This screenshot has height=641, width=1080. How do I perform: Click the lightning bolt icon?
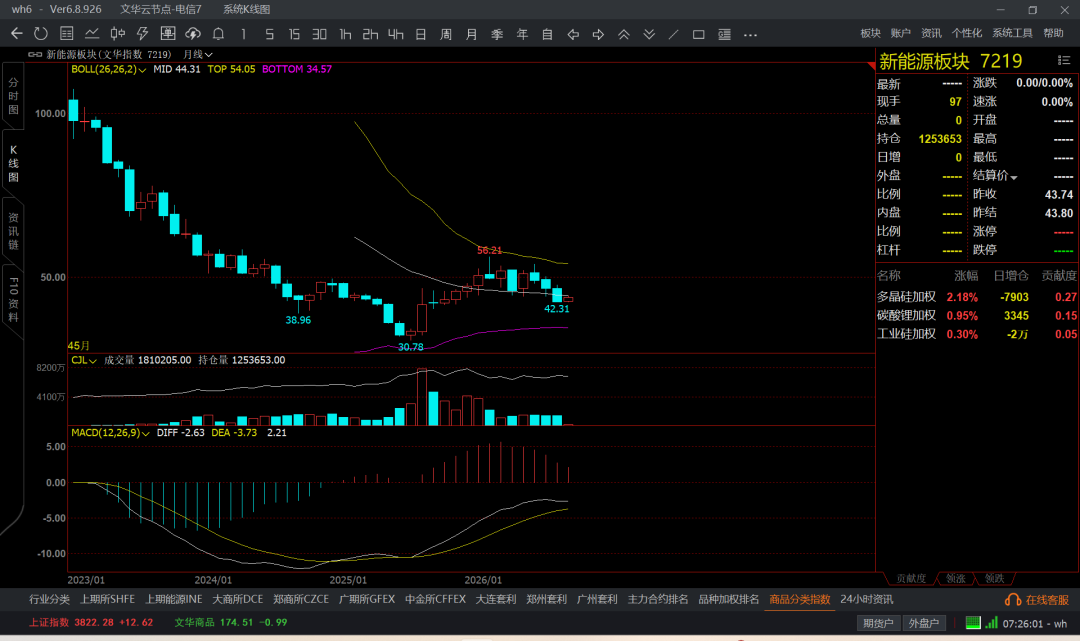coord(143,34)
